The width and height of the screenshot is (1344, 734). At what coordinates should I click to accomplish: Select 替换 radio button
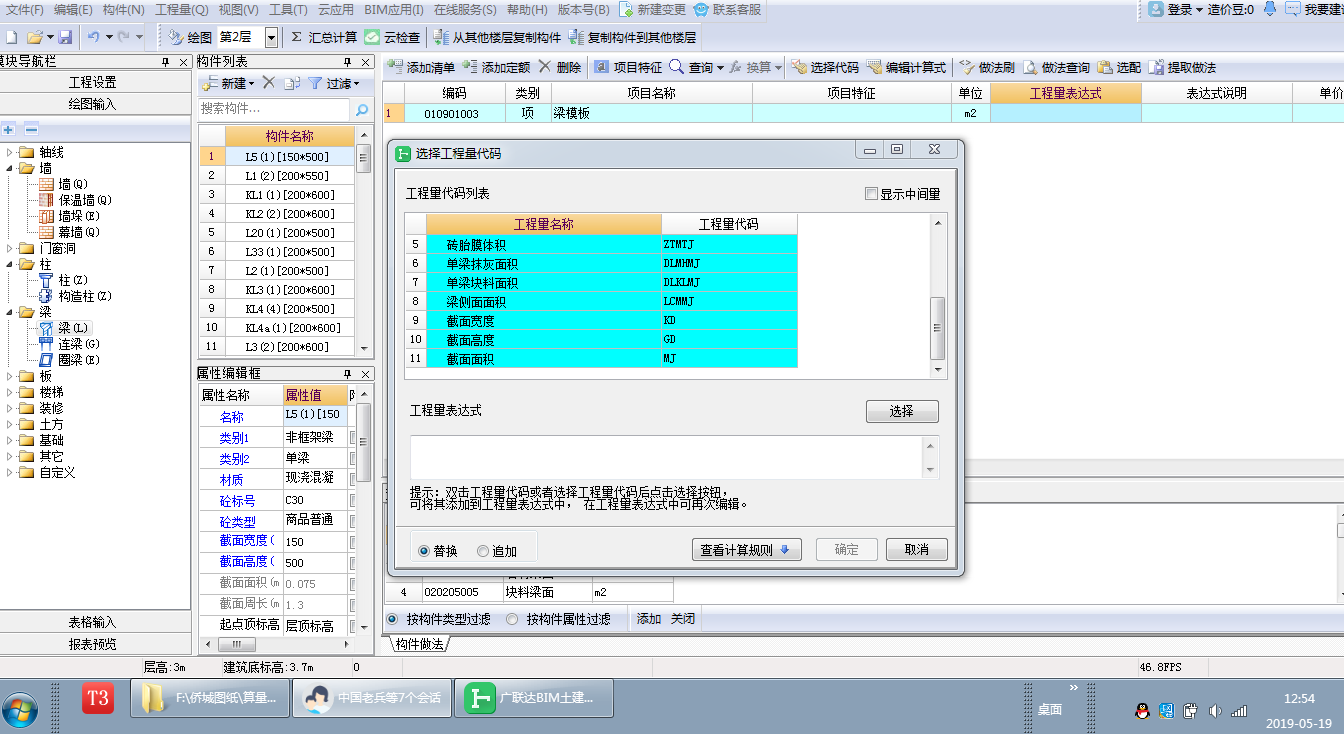[424, 550]
